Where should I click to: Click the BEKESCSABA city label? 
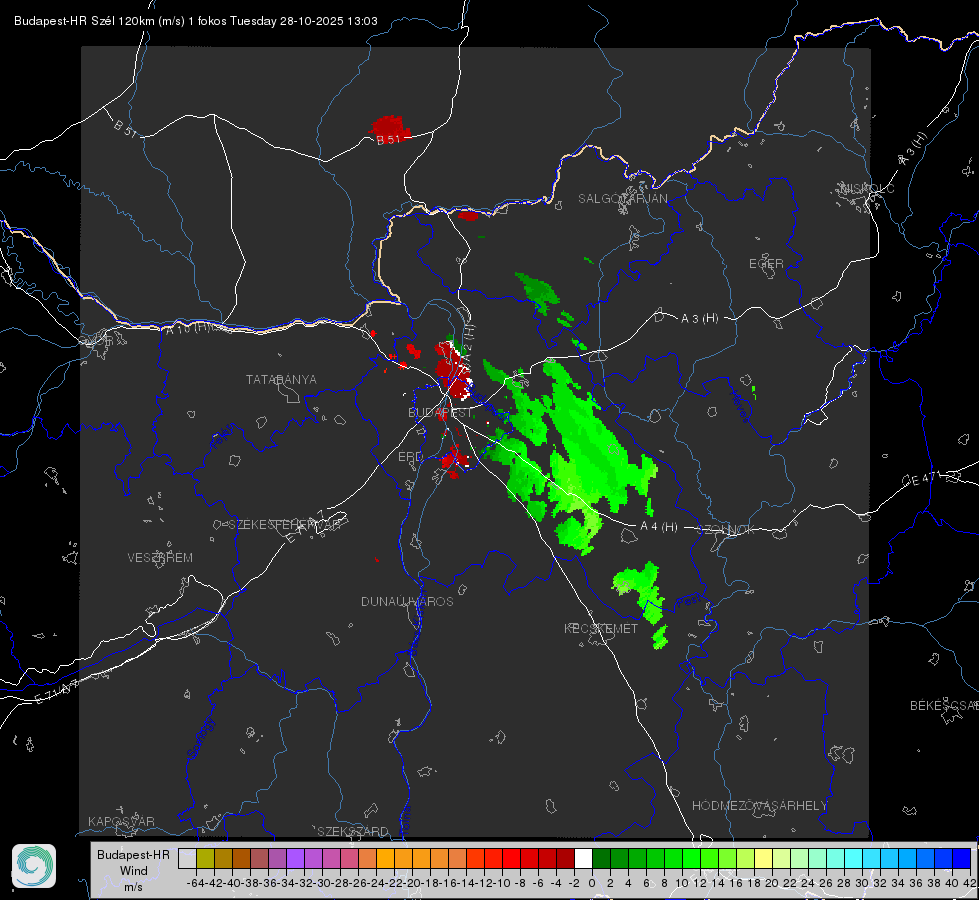(944, 706)
